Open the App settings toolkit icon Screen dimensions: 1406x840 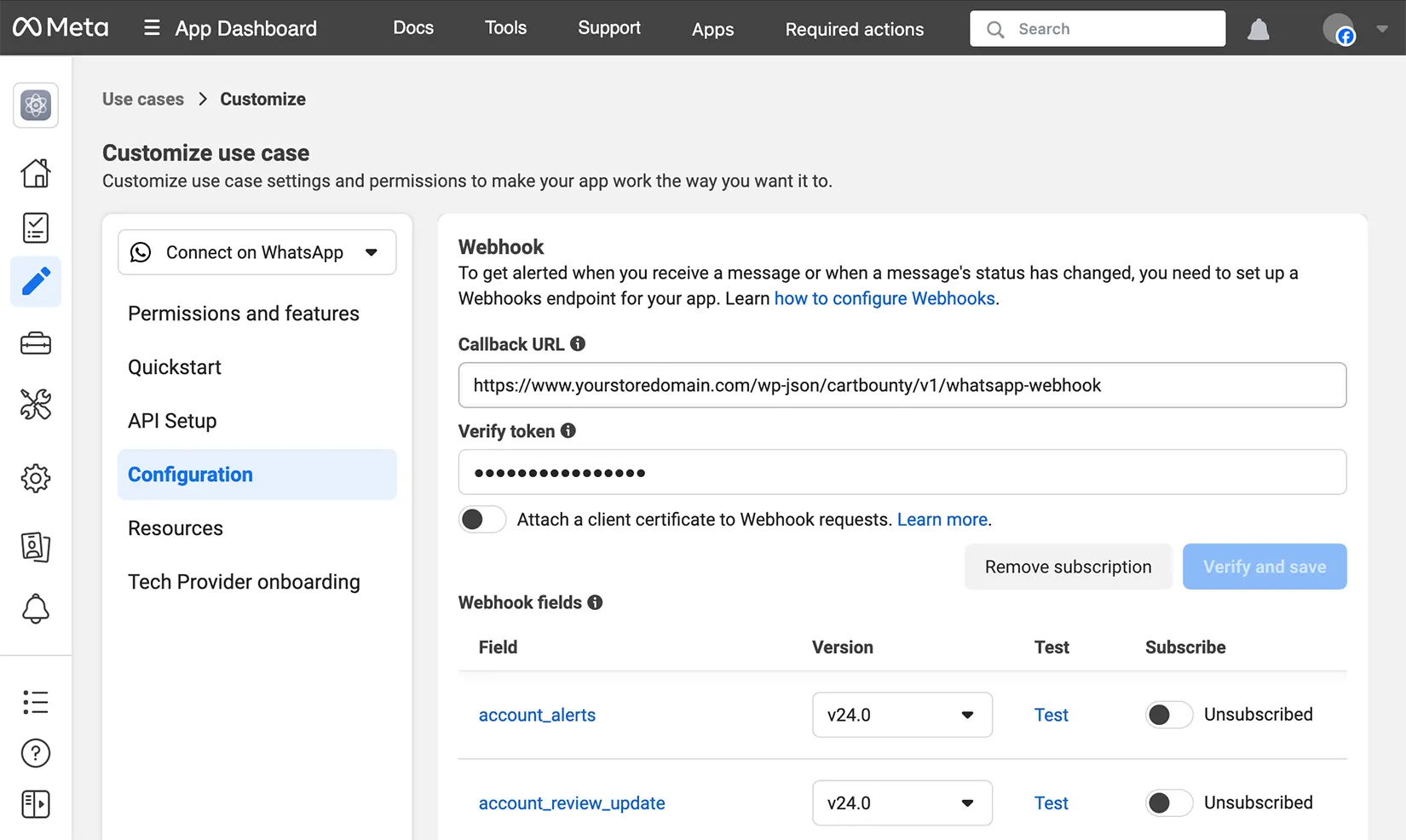coord(35,343)
